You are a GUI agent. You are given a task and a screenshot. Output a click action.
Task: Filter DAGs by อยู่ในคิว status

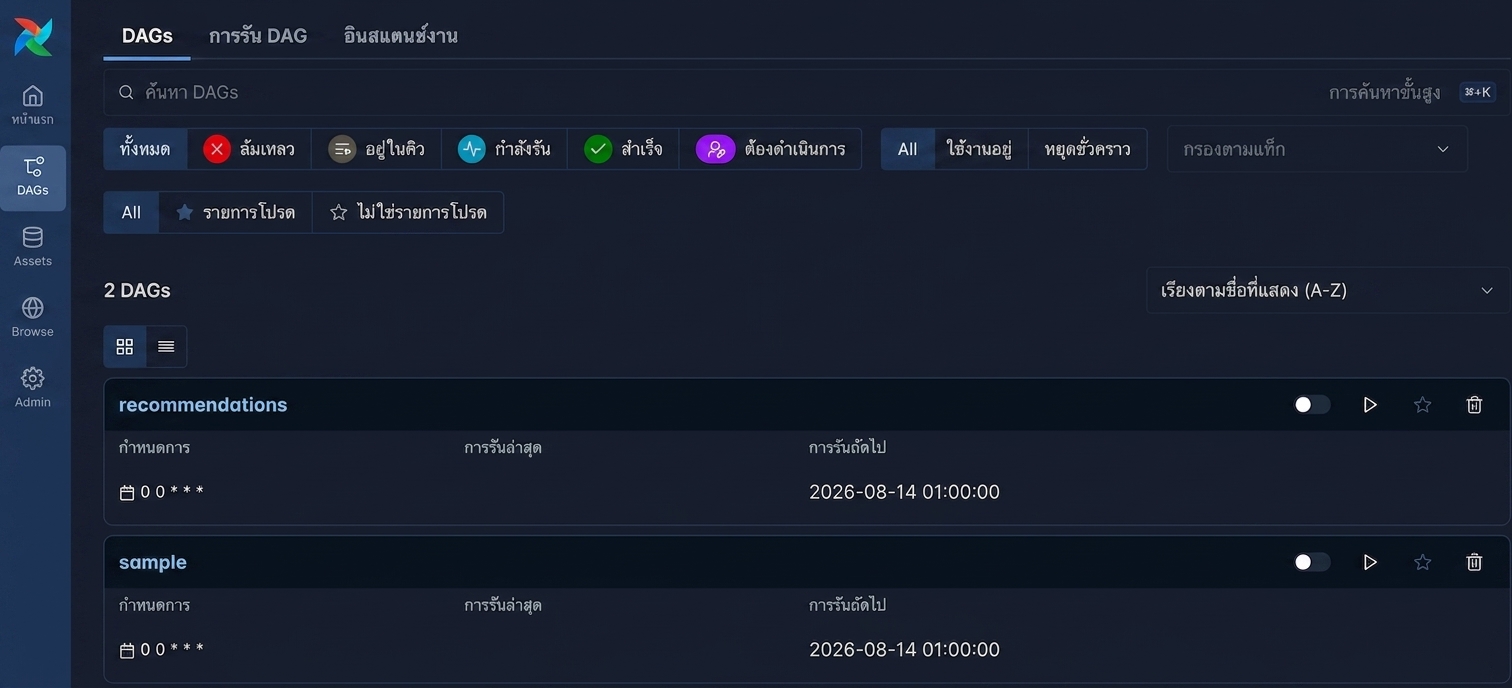(376, 149)
